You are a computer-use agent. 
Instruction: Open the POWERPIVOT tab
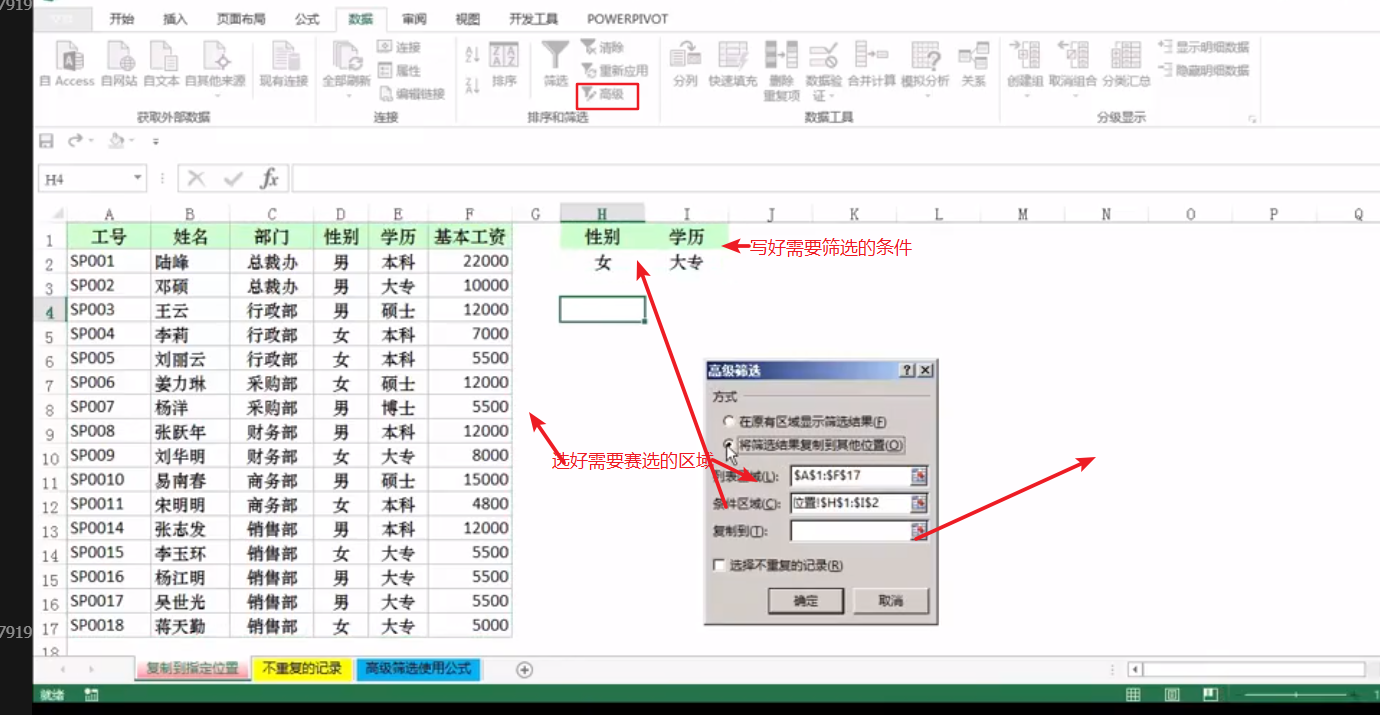[627, 19]
